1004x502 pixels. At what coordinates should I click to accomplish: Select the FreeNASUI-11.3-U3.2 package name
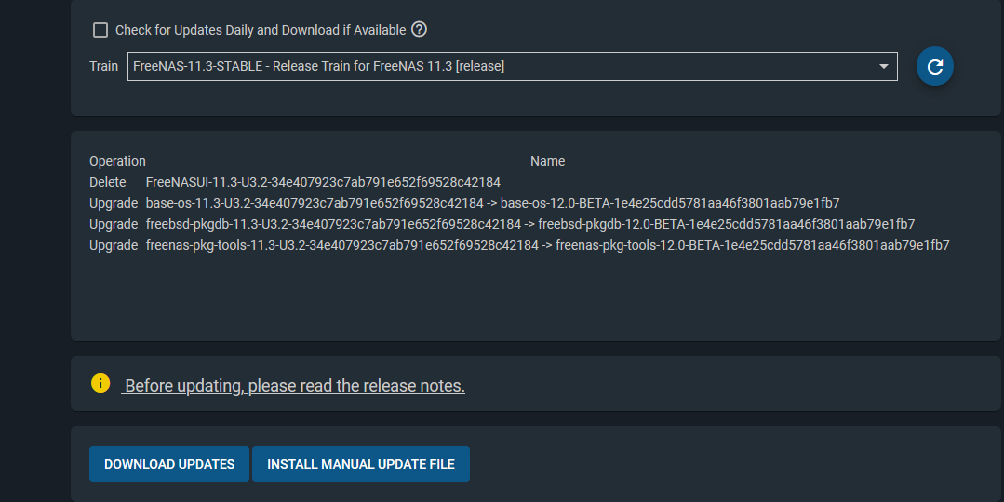pyautogui.click(x=323, y=182)
